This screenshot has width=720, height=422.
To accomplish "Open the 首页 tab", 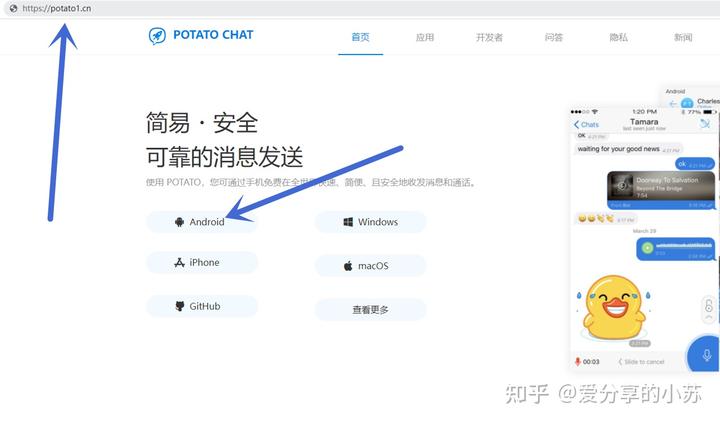I will pyautogui.click(x=360, y=37).
